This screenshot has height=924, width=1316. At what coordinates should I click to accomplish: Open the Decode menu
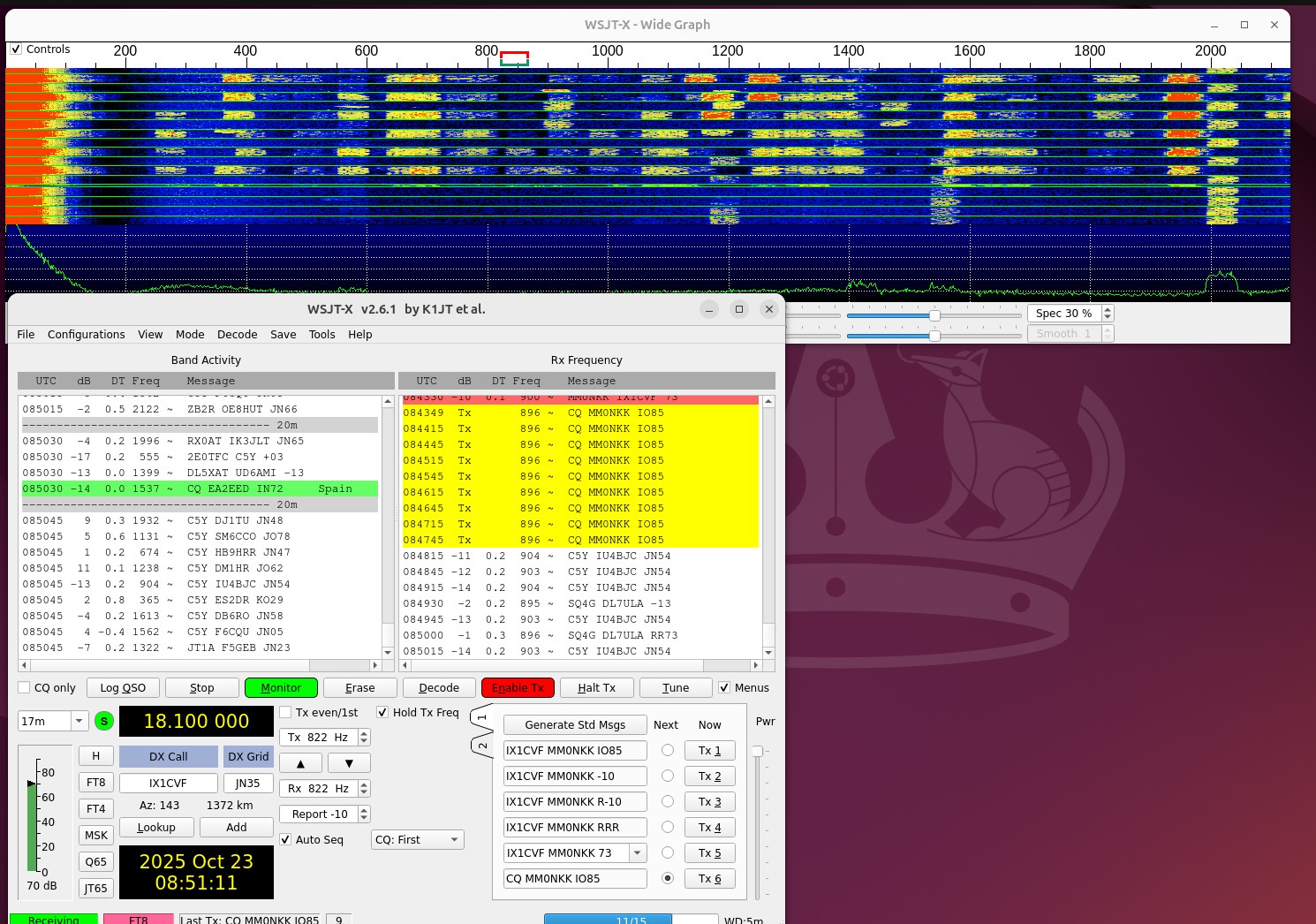(238, 335)
